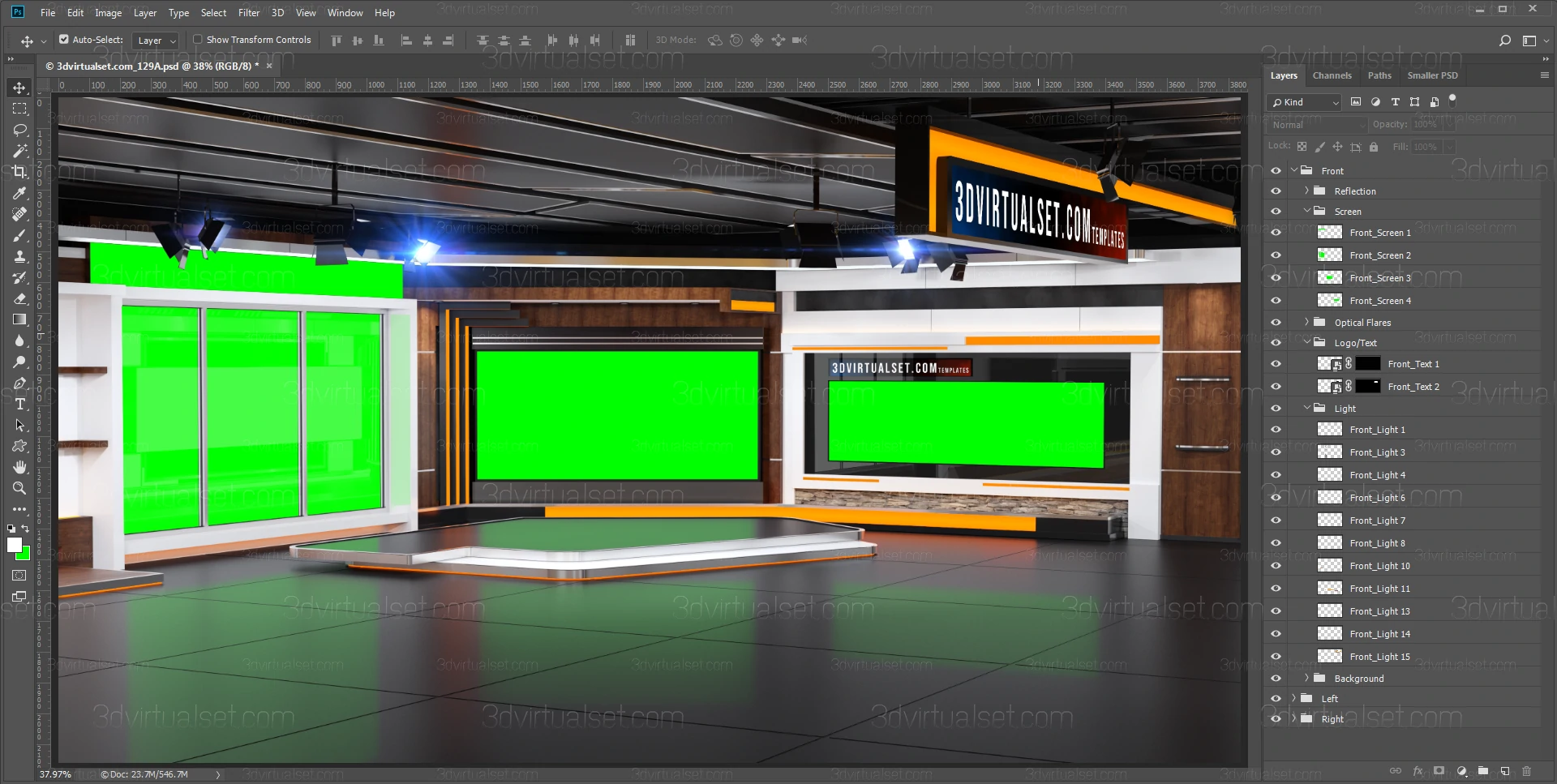Collapse the Screen group
1557x784 pixels.
[1307, 211]
